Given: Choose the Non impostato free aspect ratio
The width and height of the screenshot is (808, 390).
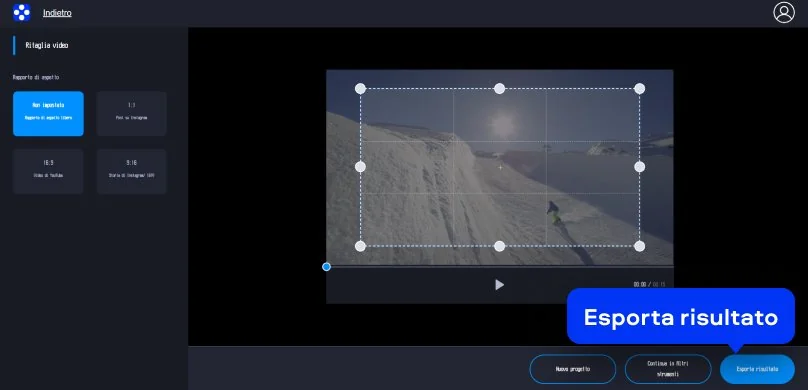Looking at the screenshot, I should (48, 114).
